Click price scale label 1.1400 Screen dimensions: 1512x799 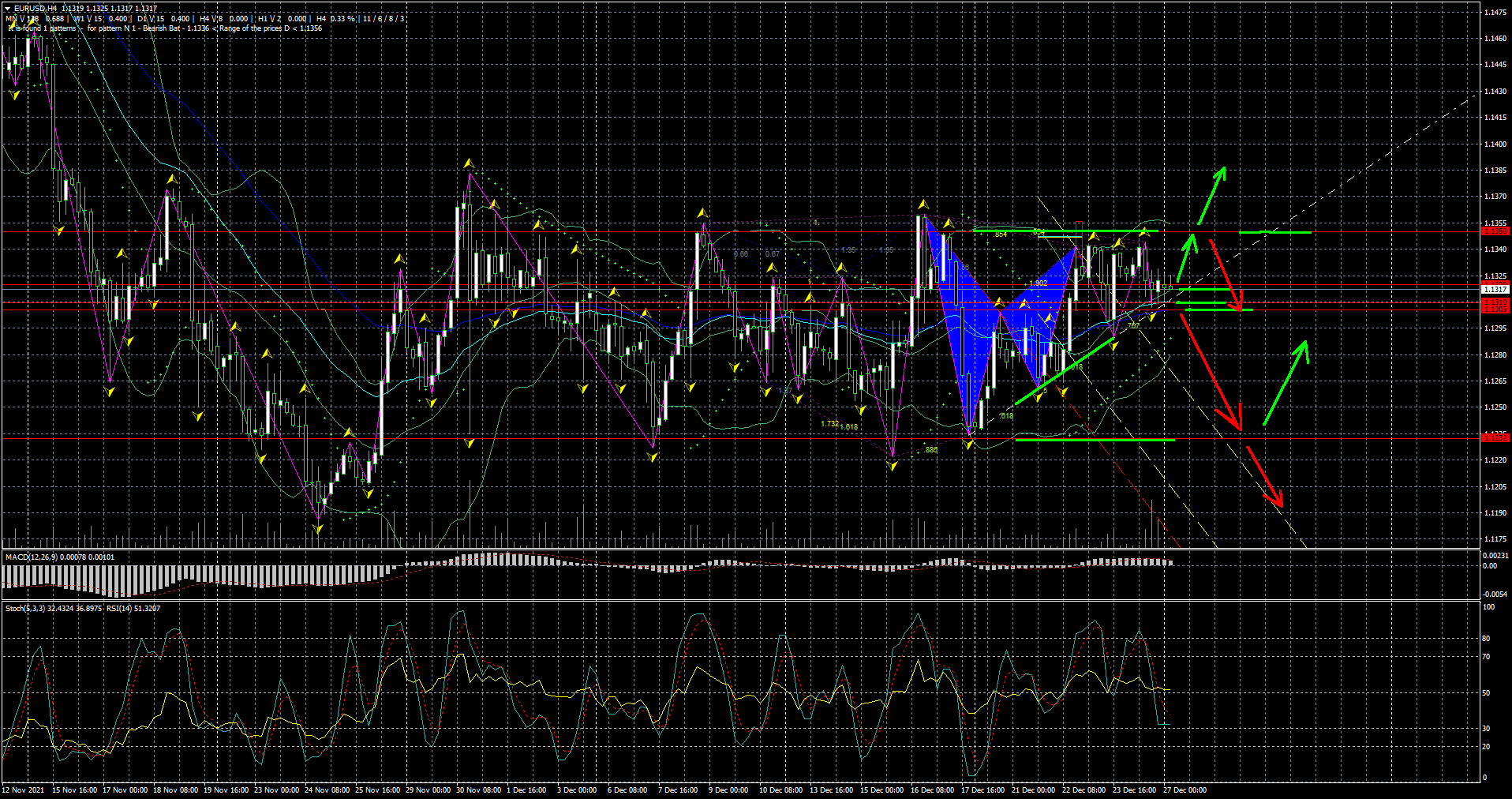click(1495, 144)
